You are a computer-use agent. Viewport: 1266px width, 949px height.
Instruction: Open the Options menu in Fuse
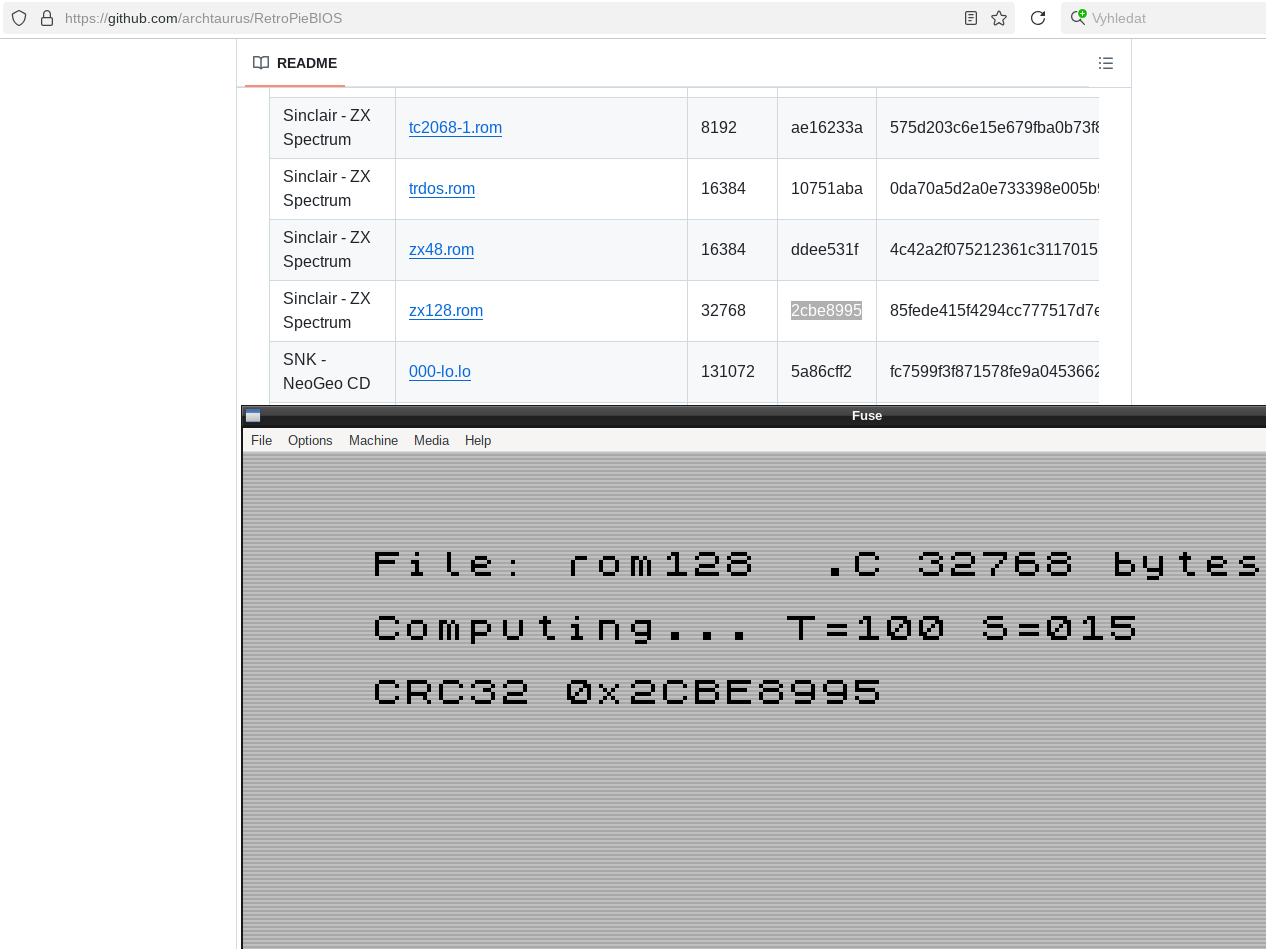310,440
